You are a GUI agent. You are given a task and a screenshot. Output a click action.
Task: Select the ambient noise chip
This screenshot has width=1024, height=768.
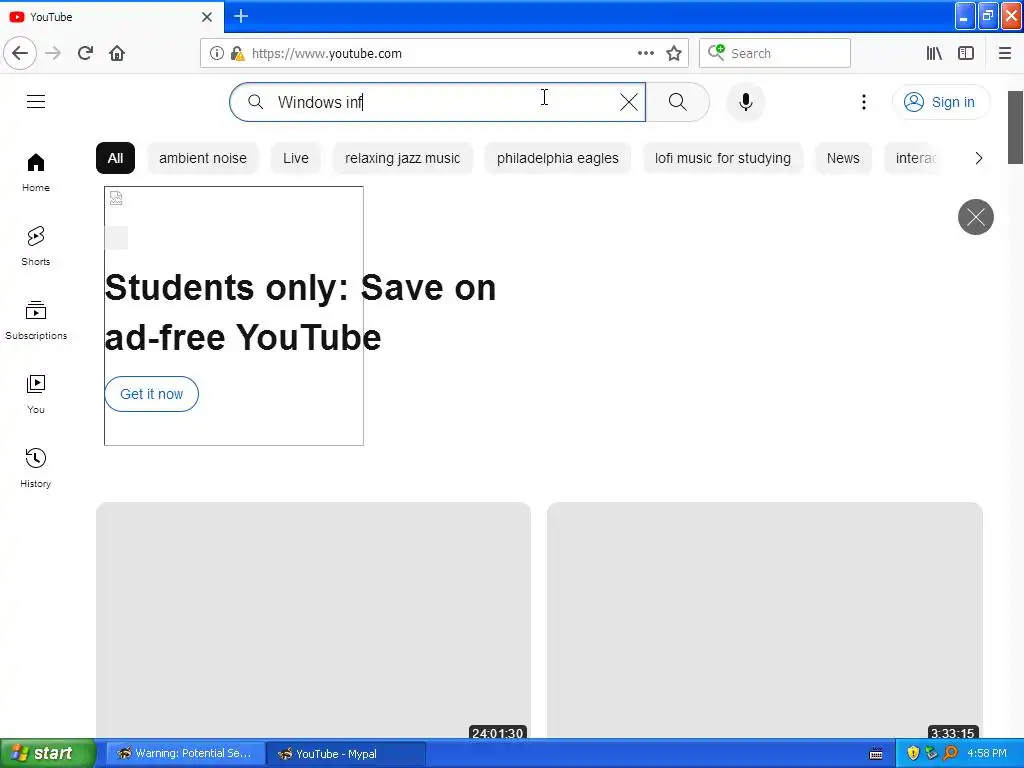203,158
